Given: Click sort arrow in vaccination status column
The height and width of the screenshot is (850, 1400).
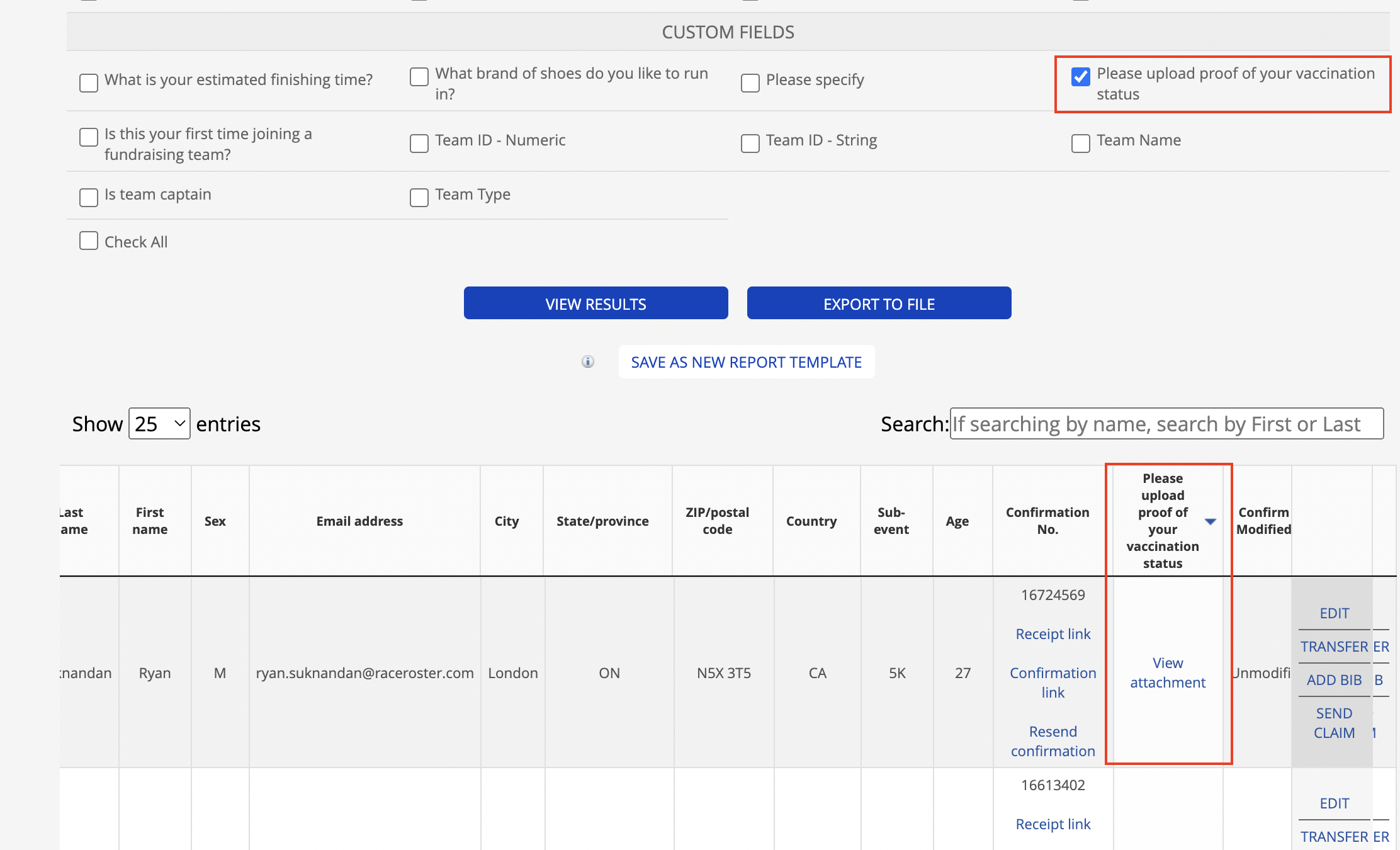Looking at the screenshot, I should pos(1210,521).
